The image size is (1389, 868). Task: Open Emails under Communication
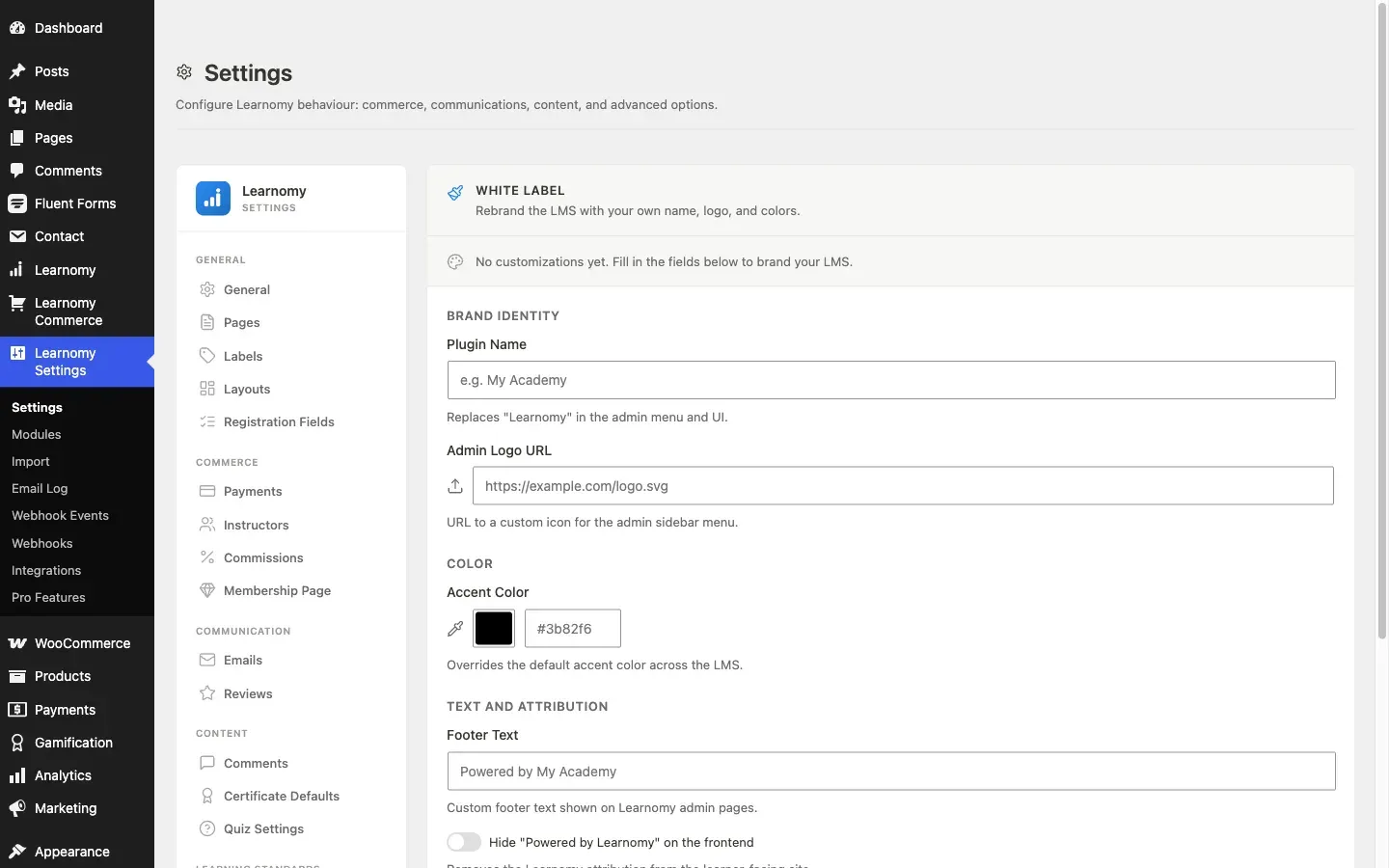click(x=291, y=660)
